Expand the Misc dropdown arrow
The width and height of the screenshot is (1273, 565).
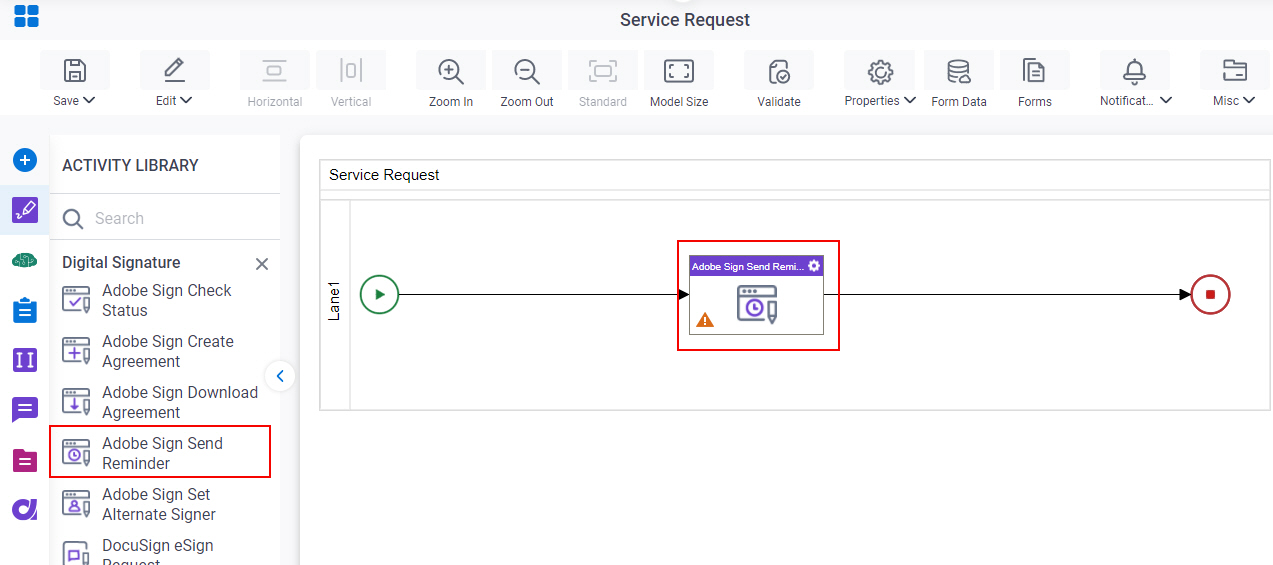(1249, 100)
